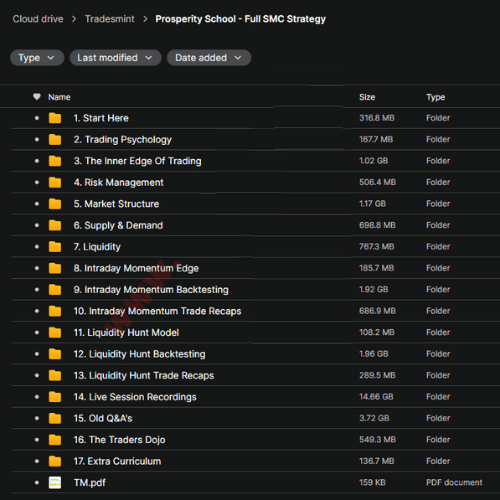Click the 159 KB size value
The image size is (500, 500).
click(372, 482)
